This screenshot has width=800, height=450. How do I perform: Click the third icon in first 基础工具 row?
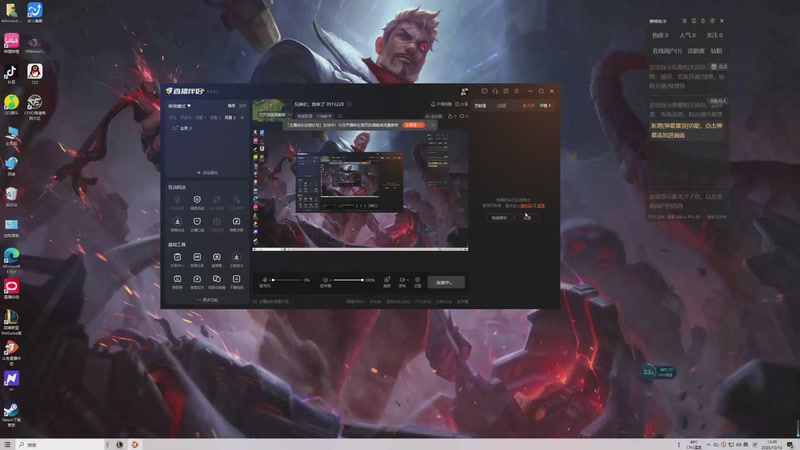click(217, 257)
